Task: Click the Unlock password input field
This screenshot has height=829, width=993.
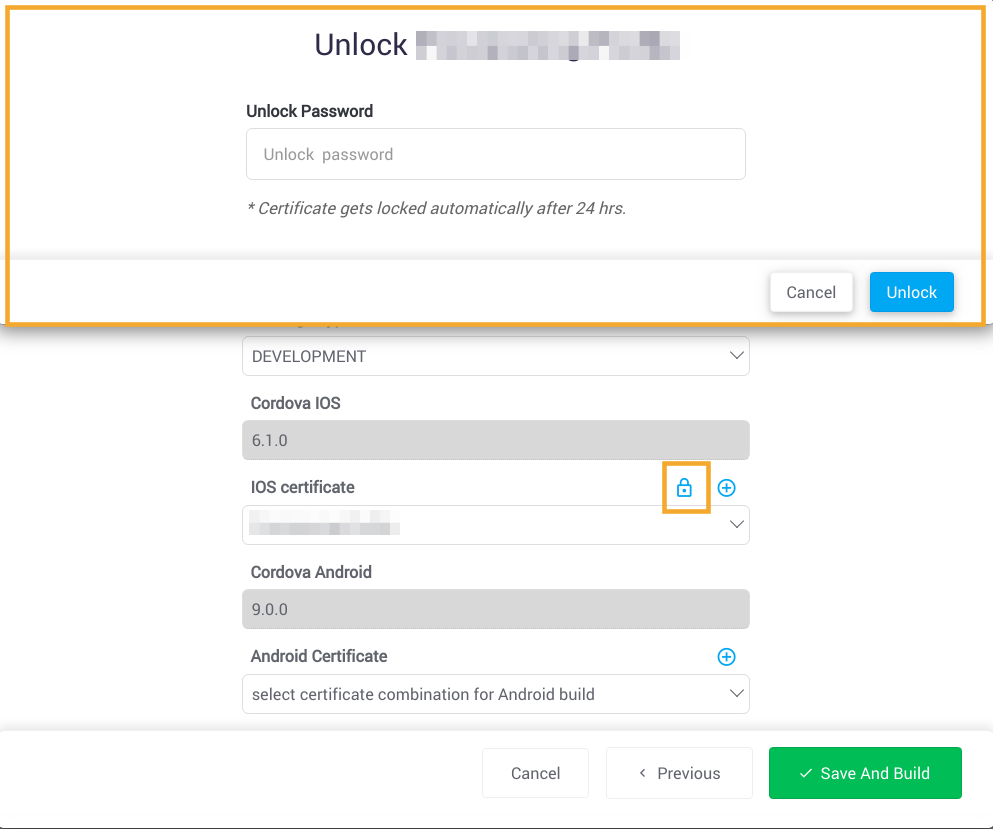Action: click(496, 154)
